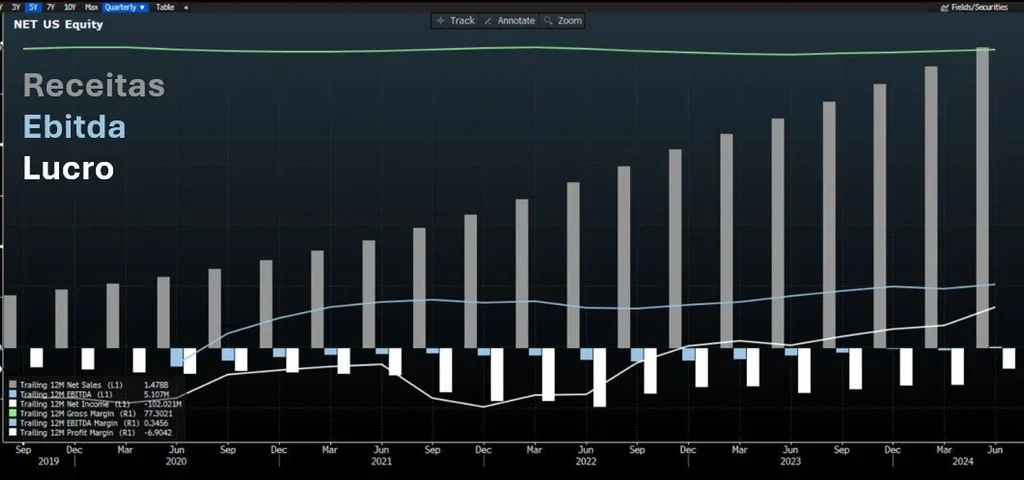
Task: Click the 2020 year label on axis
Action: [x=176, y=461]
